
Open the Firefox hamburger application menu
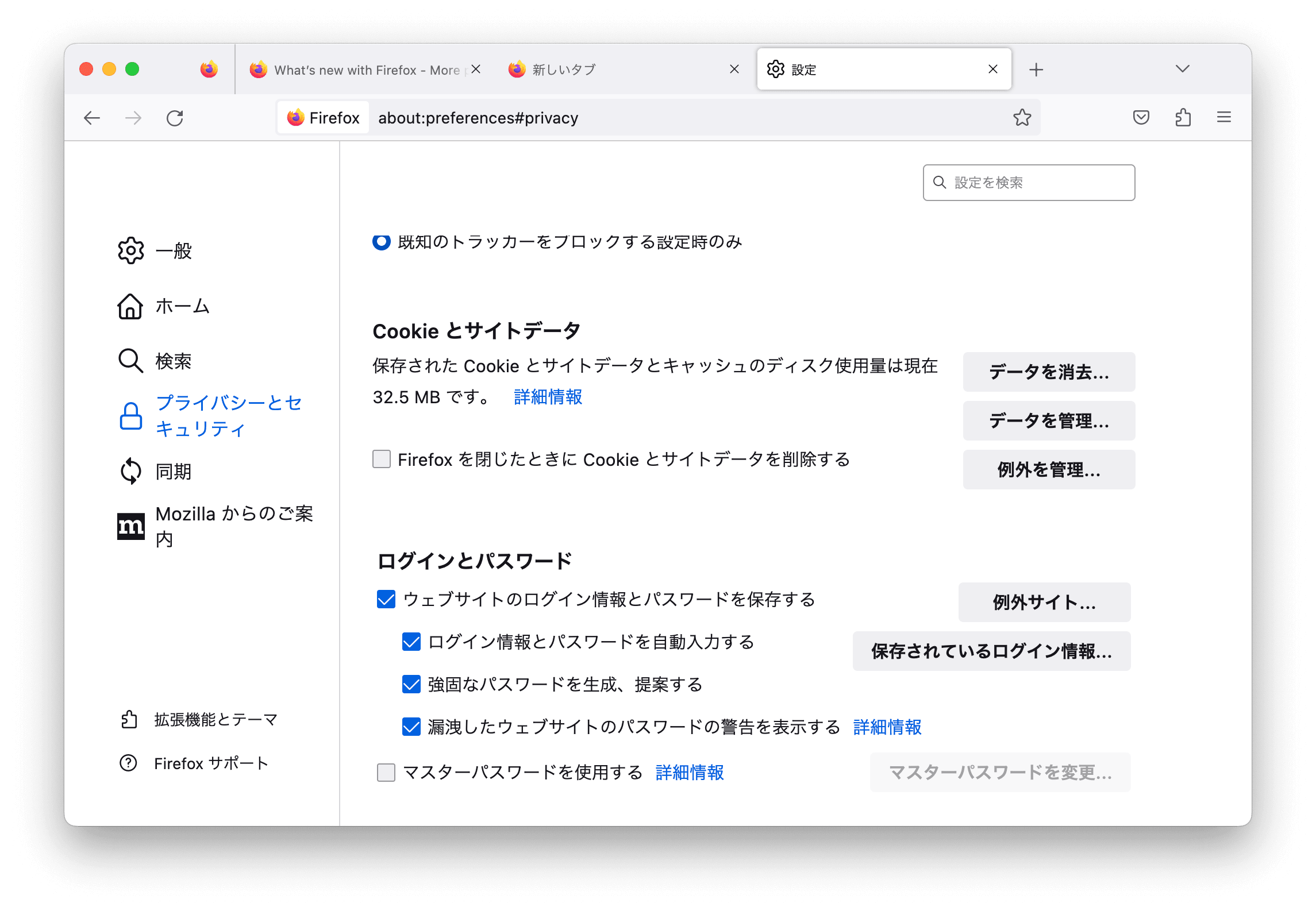click(x=1224, y=118)
